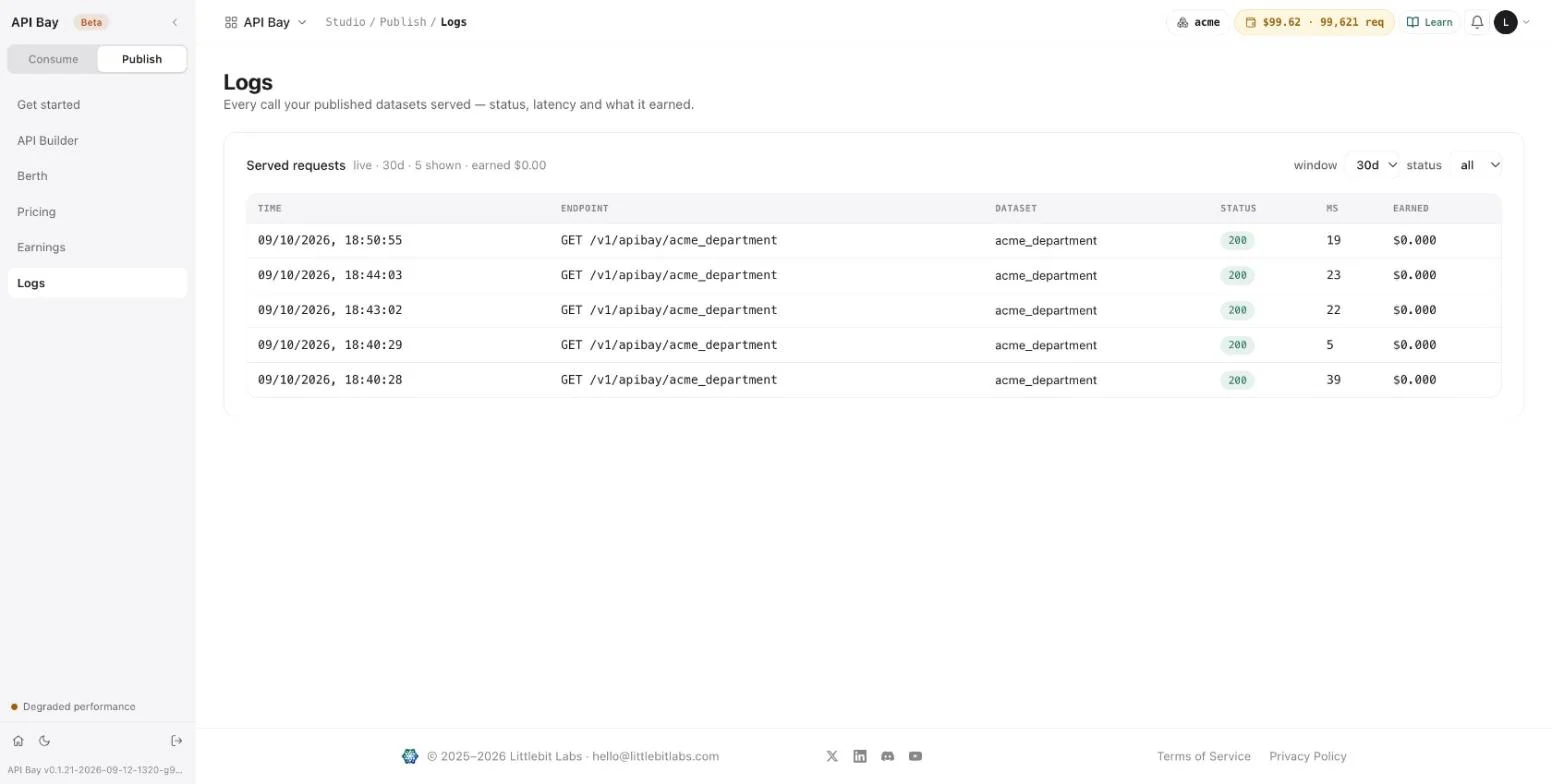Image resolution: width=1552 pixels, height=784 pixels.
Task: Open Get started in the sidebar
Action: [x=97, y=105]
